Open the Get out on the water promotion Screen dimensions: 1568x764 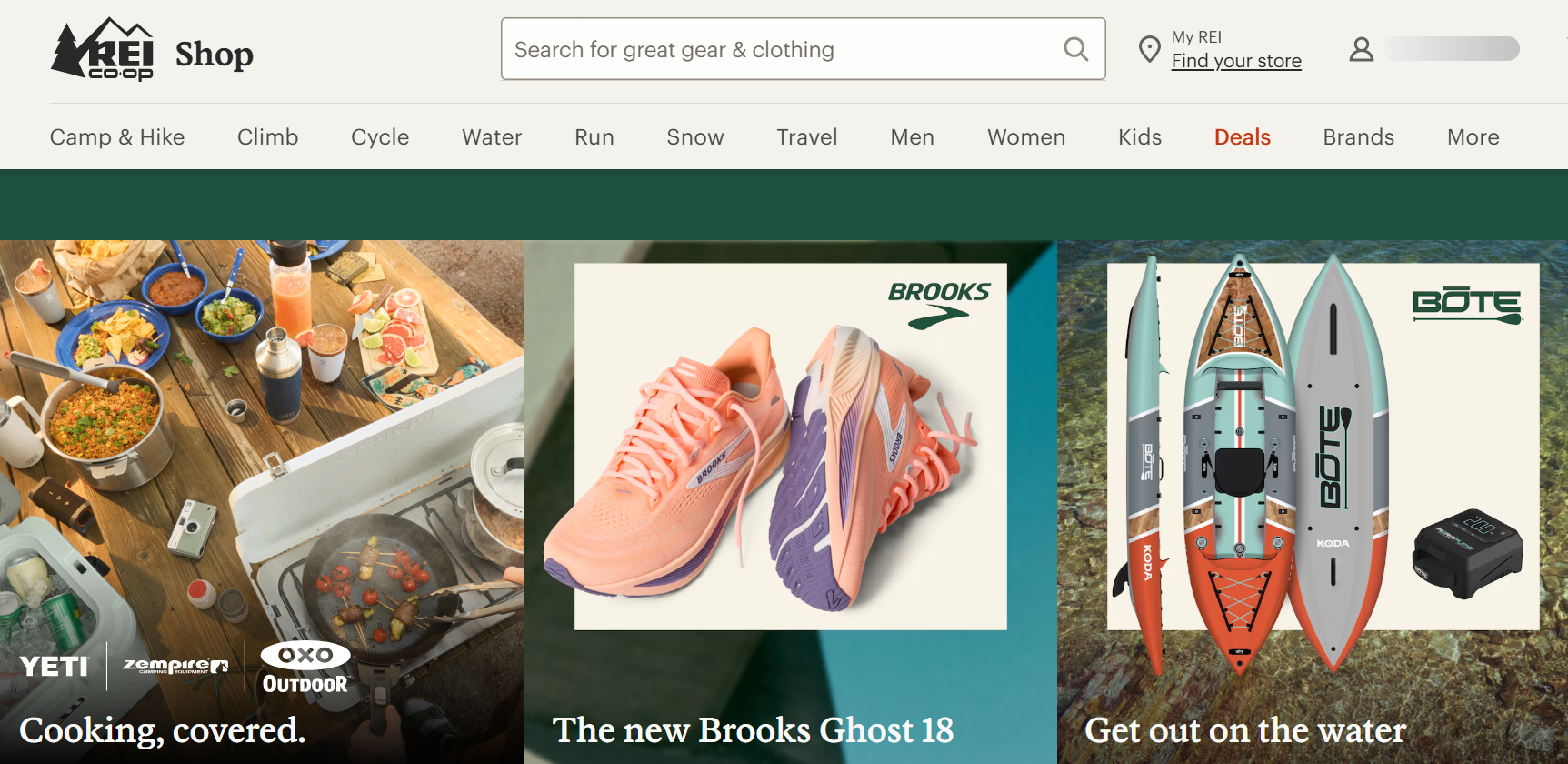[1245, 729]
